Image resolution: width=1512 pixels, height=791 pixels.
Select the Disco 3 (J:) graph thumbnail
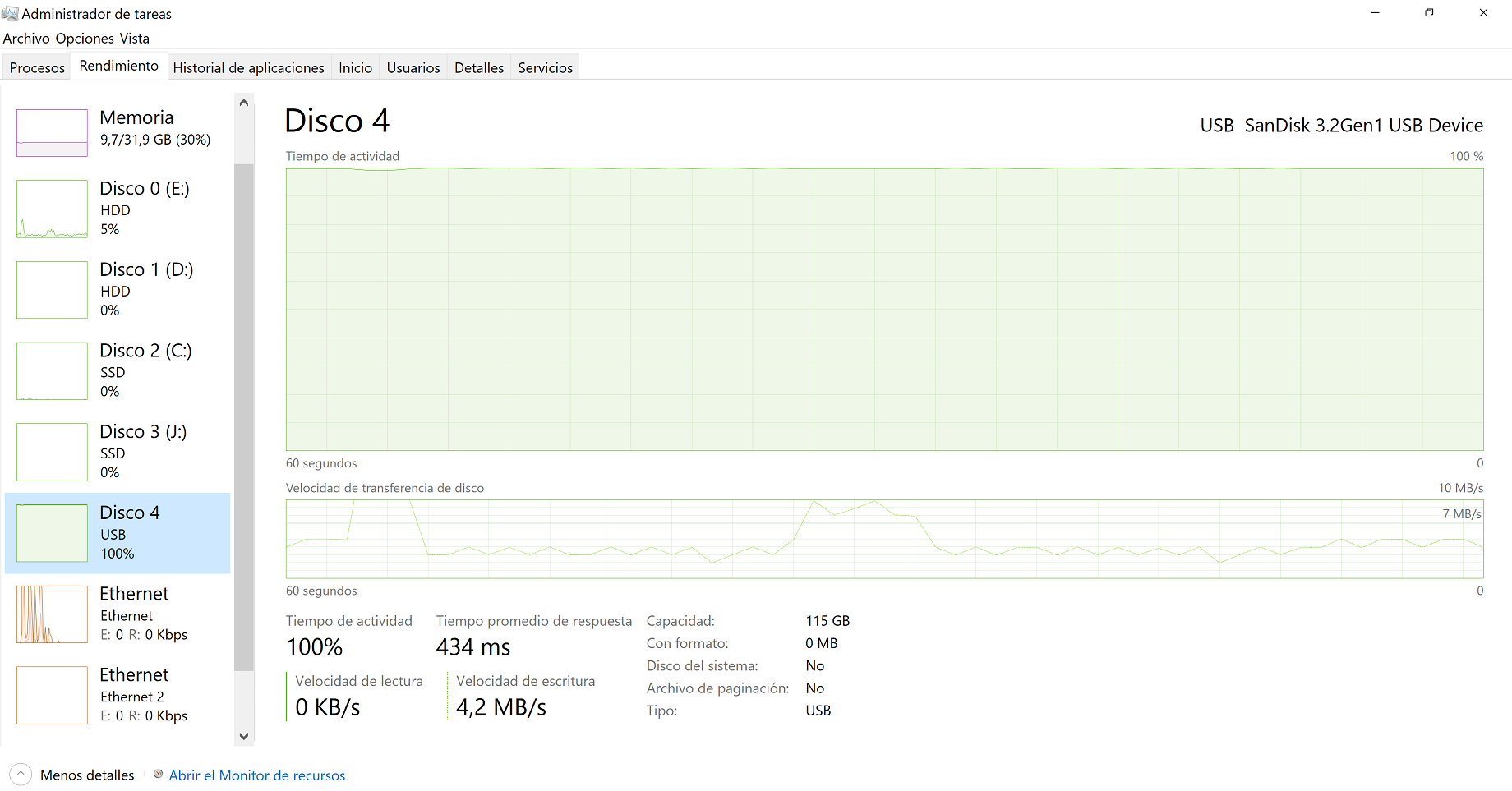coord(52,453)
